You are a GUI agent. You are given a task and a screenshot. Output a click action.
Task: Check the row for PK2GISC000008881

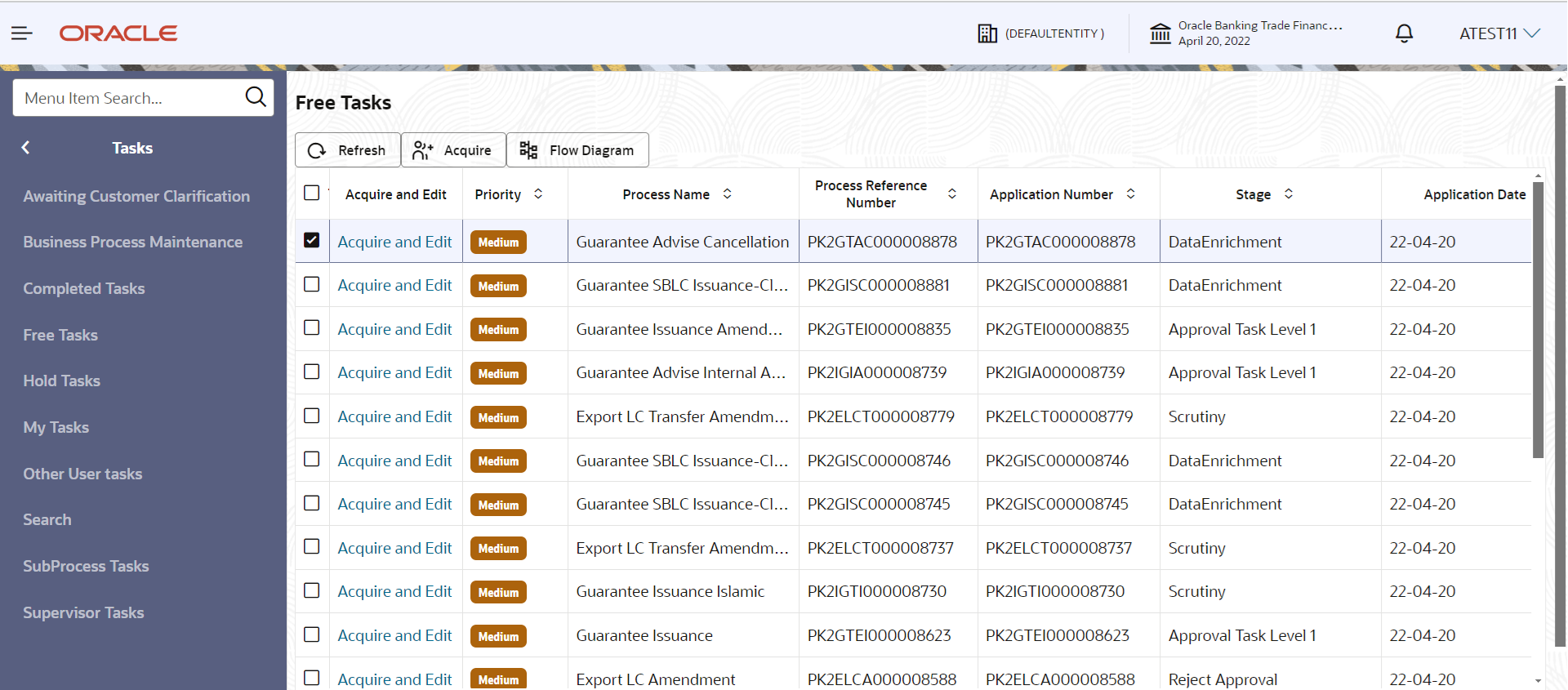coord(311,284)
